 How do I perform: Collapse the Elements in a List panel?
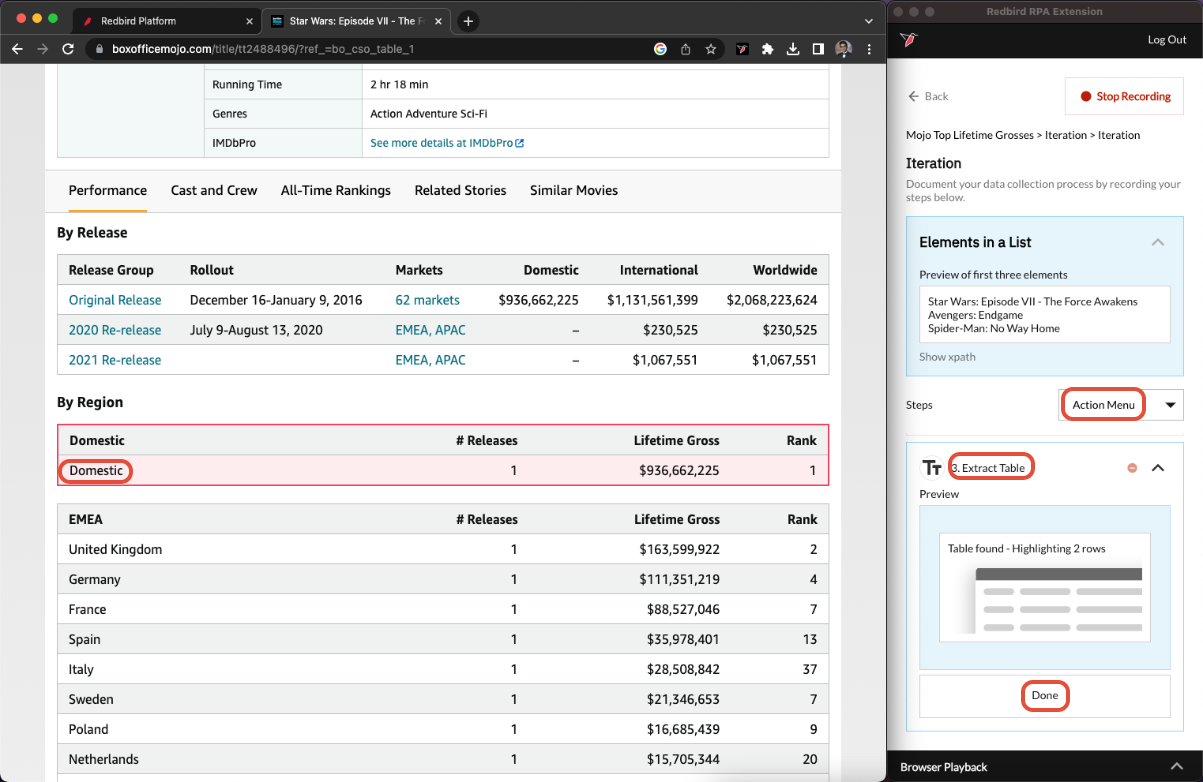[x=1157, y=242]
